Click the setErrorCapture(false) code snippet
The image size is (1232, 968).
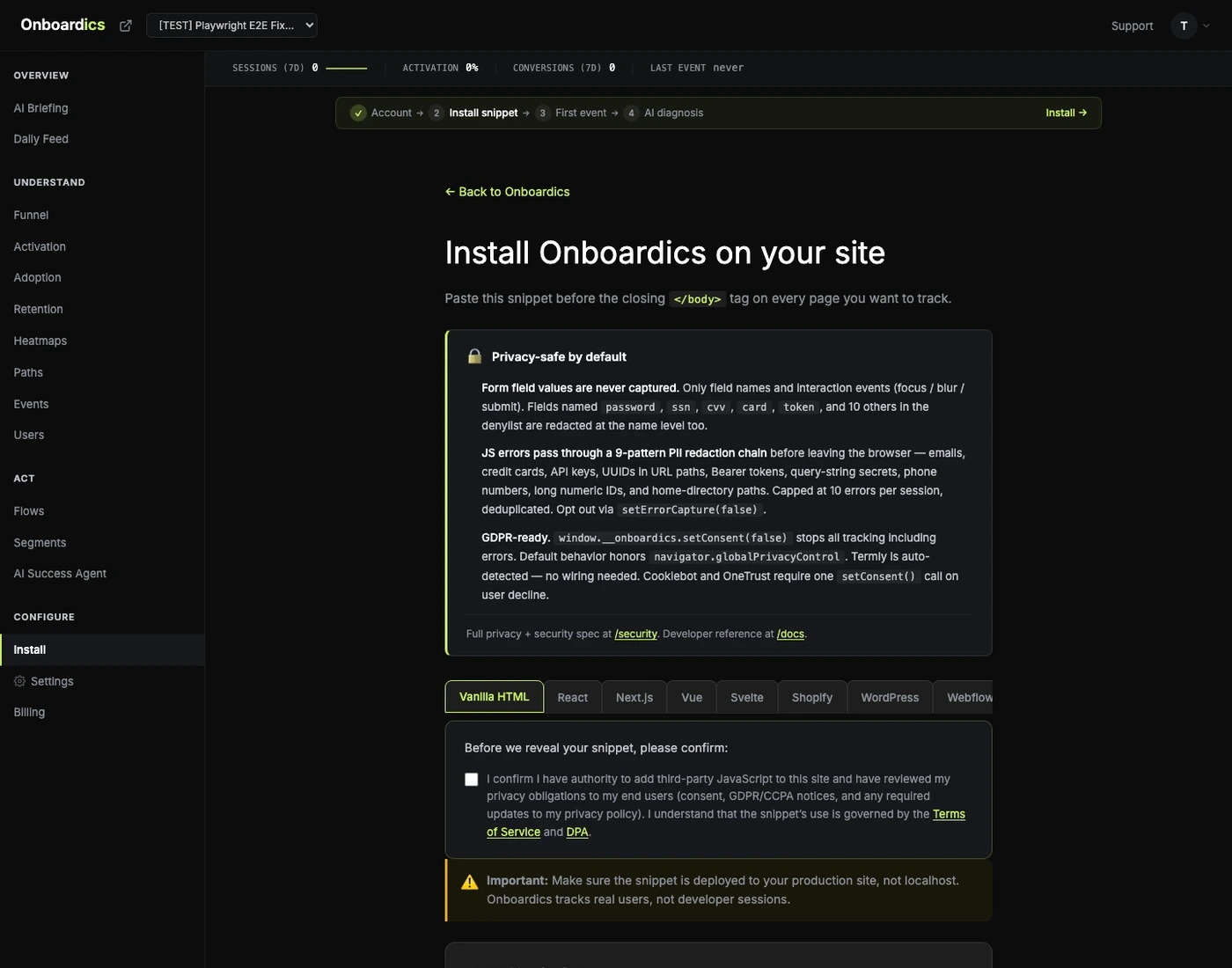(x=689, y=510)
